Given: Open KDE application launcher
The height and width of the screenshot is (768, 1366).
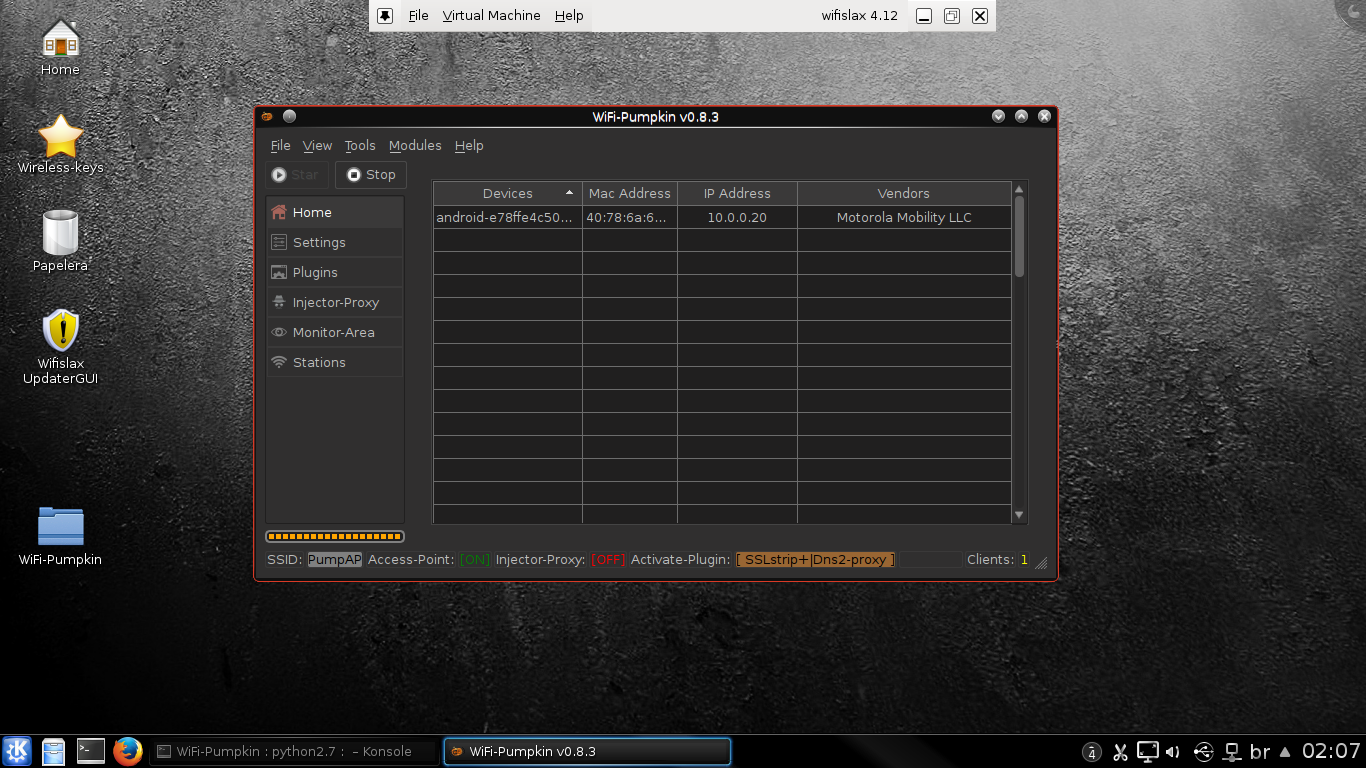Looking at the screenshot, I should click(17, 751).
